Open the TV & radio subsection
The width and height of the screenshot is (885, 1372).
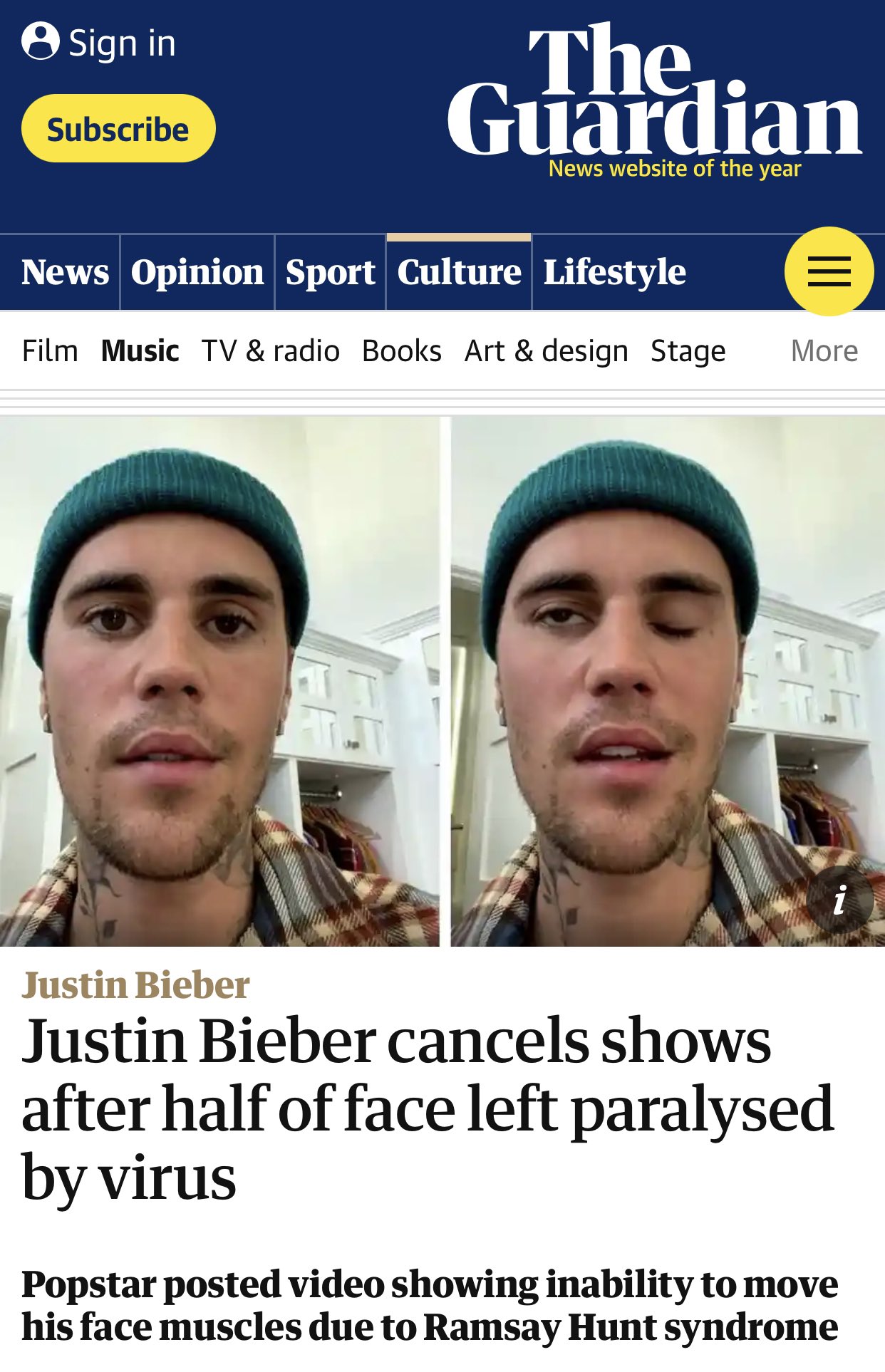pyautogui.click(x=271, y=351)
